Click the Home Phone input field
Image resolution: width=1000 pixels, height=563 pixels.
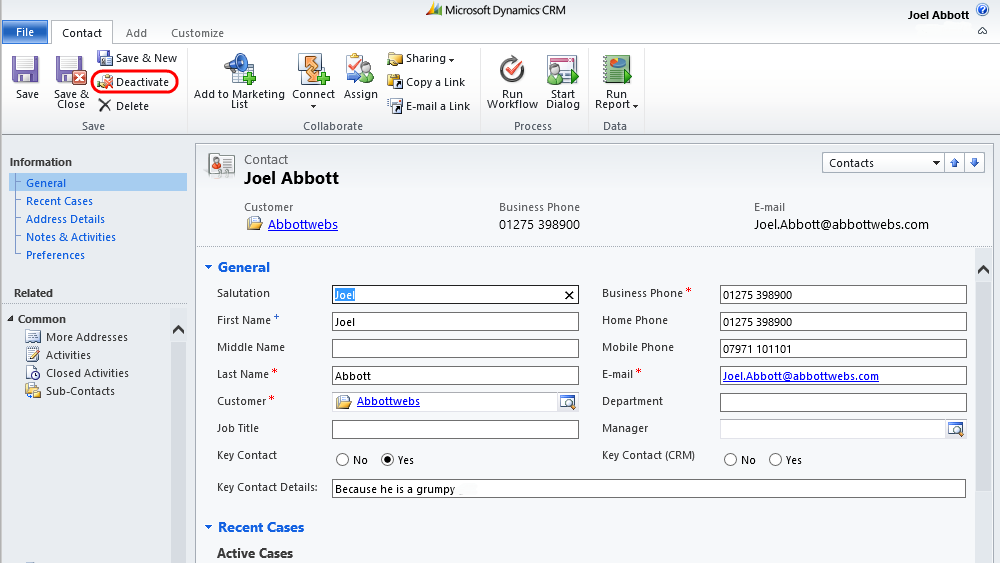[x=843, y=321]
